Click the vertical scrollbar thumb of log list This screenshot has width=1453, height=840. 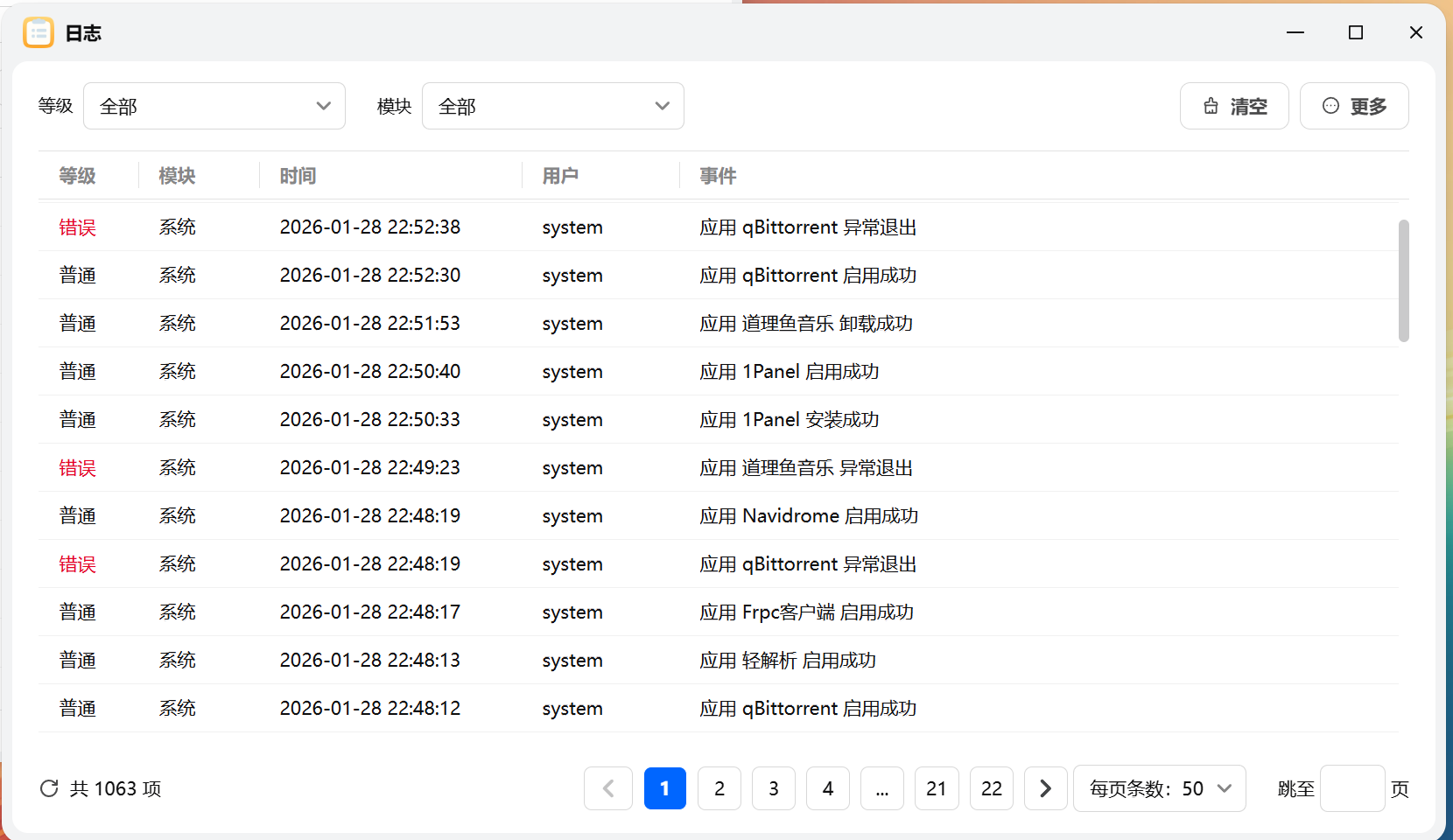pos(1404,280)
